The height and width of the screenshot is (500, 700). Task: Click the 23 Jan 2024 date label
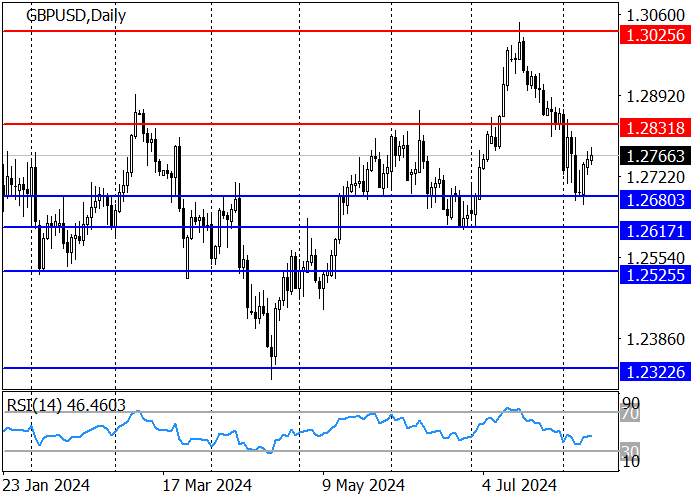point(46,485)
